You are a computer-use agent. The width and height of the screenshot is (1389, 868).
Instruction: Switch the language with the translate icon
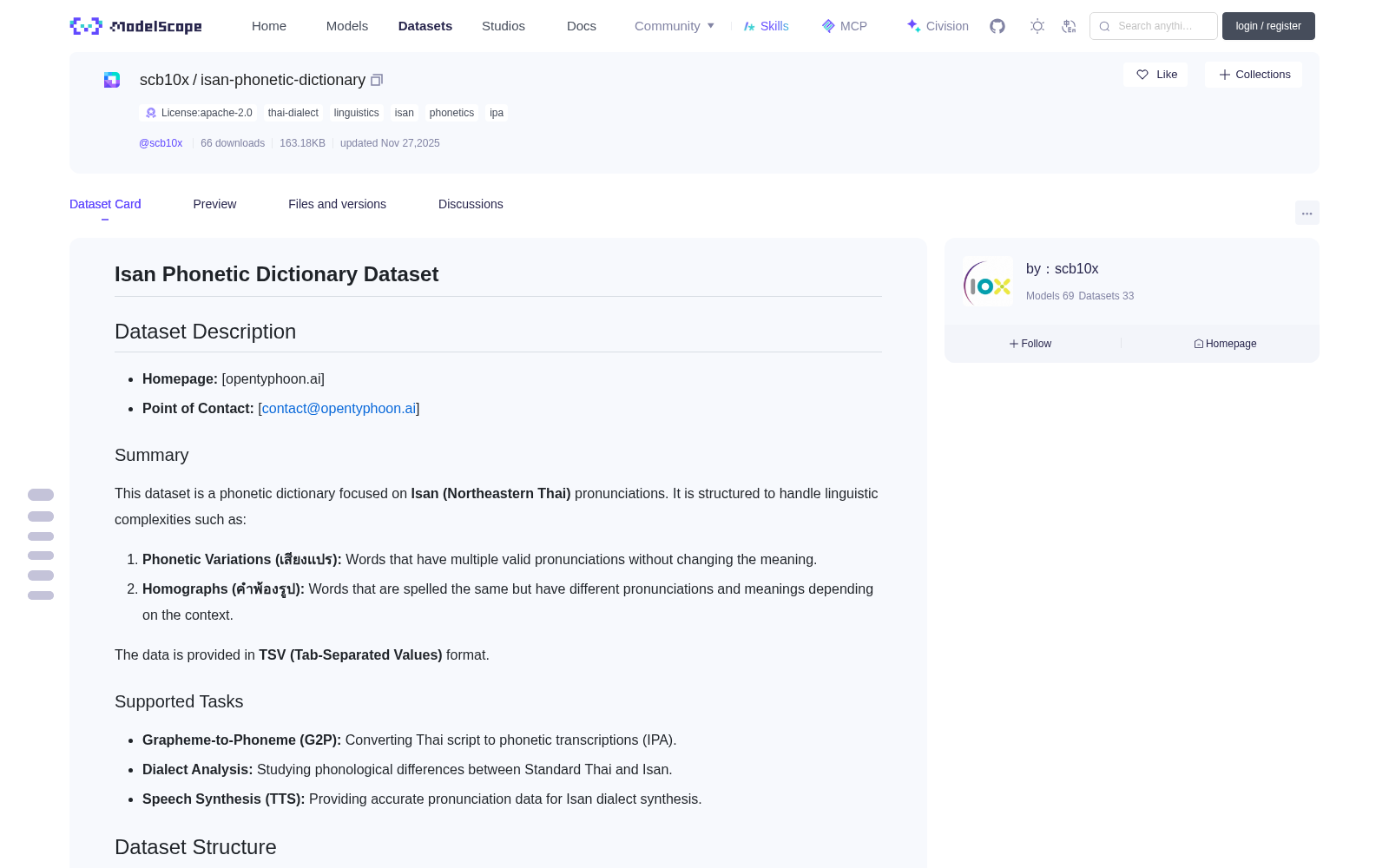click(1069, 26)
